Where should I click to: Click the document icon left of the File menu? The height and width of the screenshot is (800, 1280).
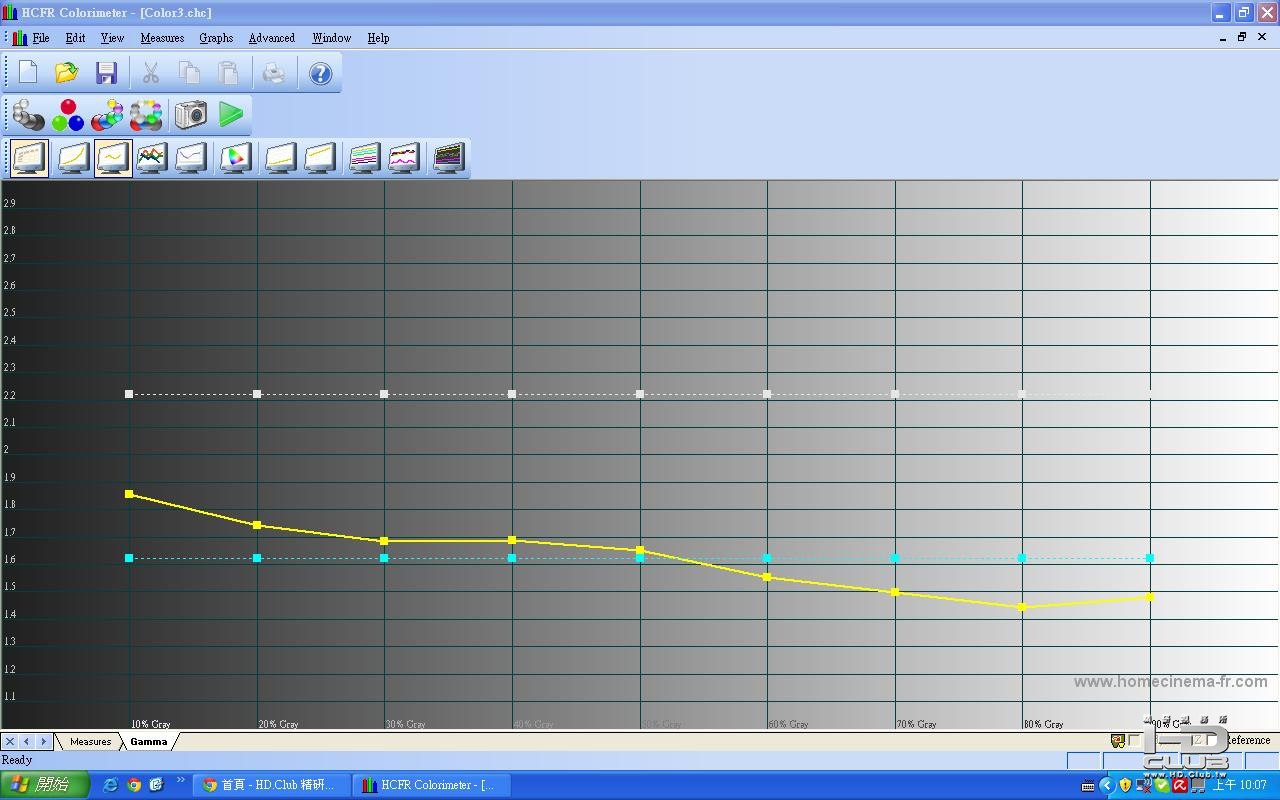click(x=19, y=38)
